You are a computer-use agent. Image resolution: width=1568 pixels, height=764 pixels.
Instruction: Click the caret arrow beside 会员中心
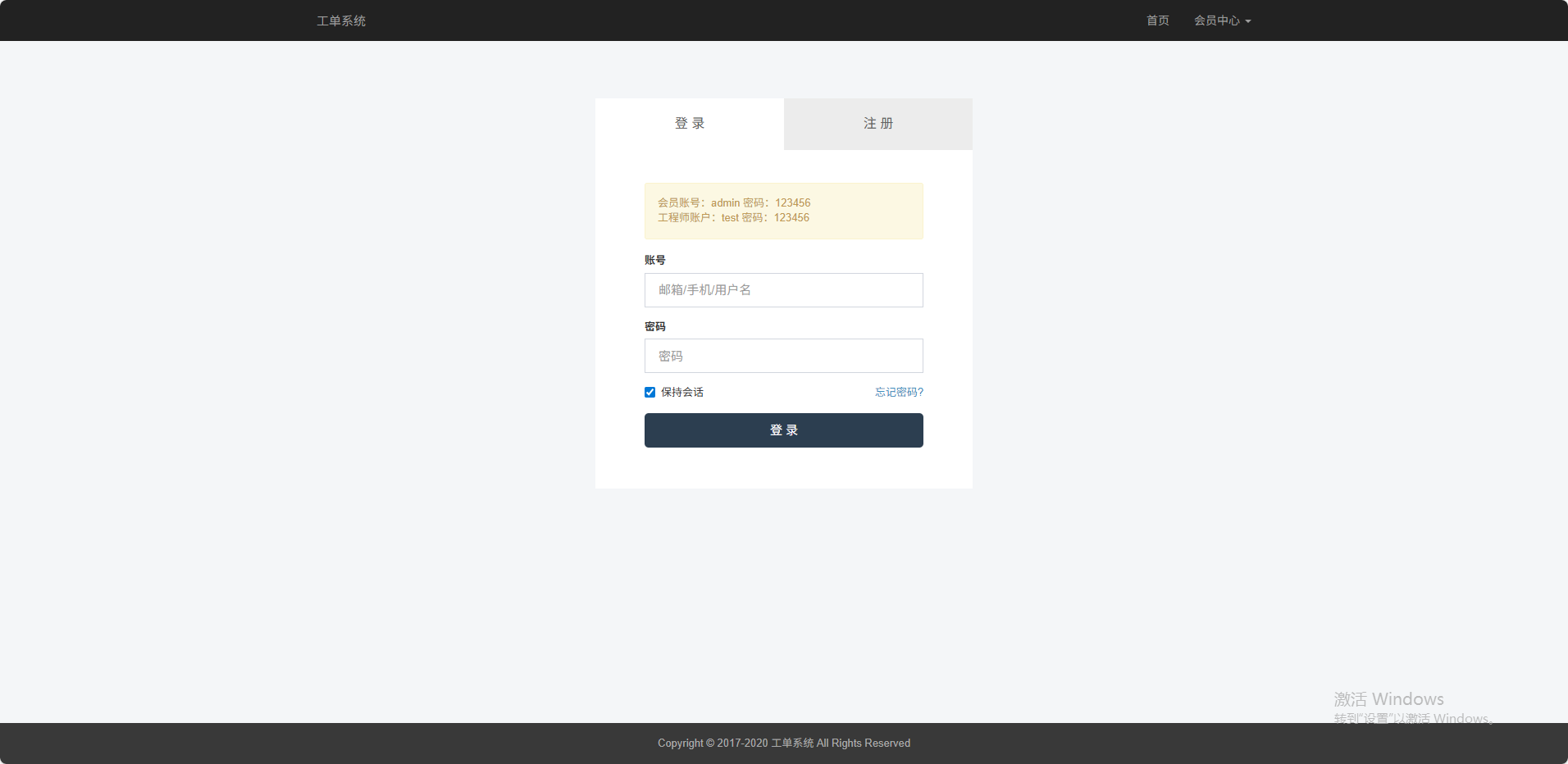click(1248, 21)
